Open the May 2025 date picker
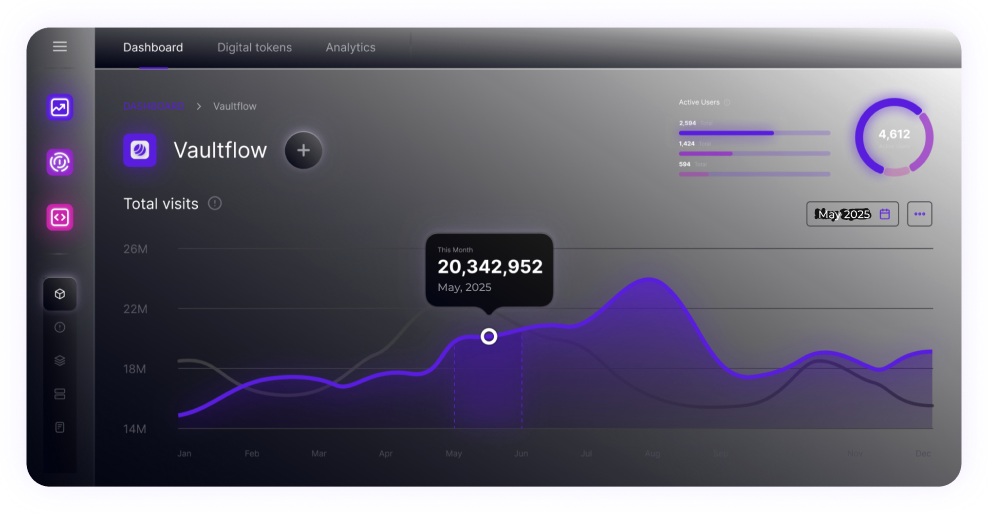The width and height of the screenshot is (988, 514). (852, 214)
